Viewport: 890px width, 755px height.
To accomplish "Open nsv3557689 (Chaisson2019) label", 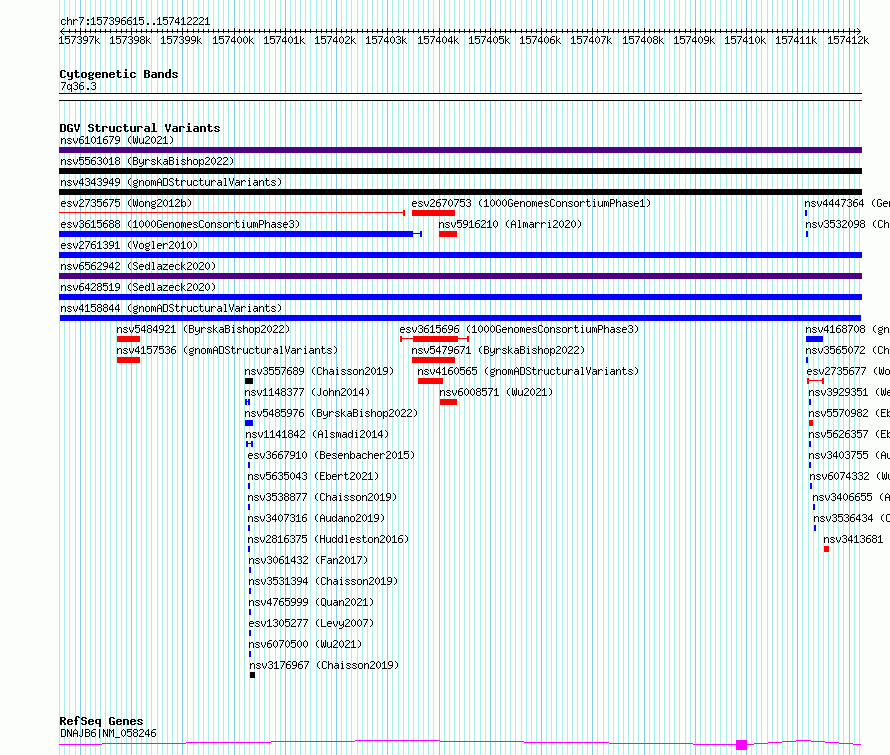I will point(319,371).
